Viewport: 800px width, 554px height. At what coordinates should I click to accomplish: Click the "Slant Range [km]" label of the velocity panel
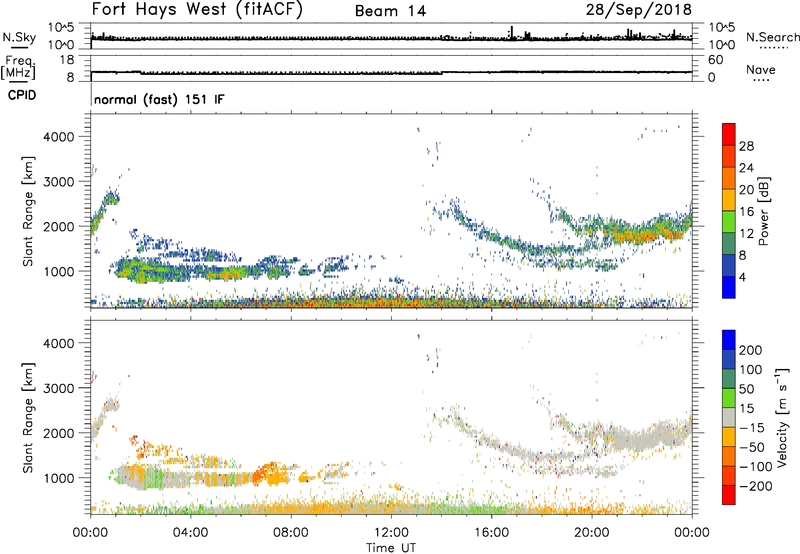click(x=28, y=418)
